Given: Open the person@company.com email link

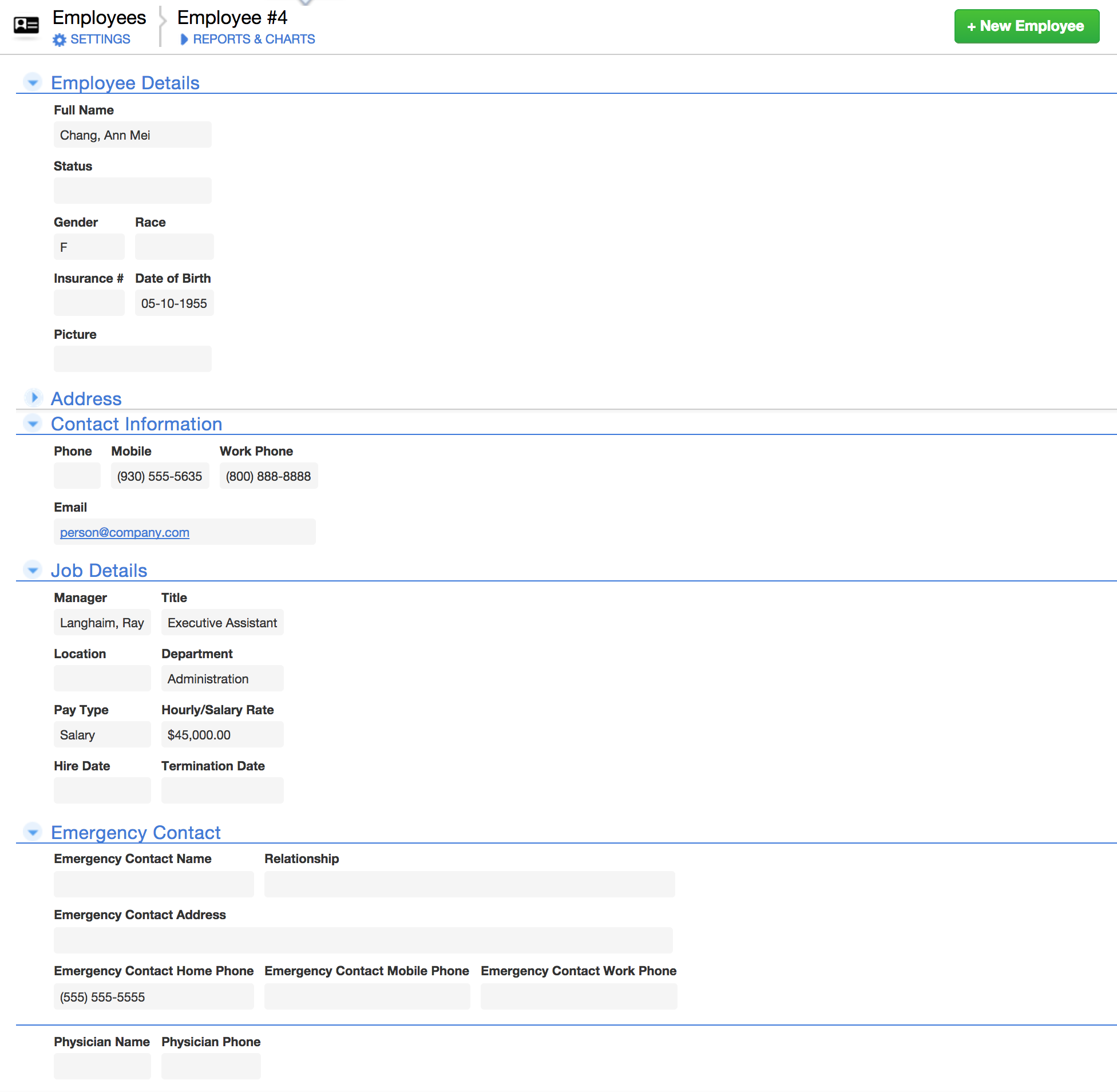Looking at the screenshot, I should (x=124, y=532).
